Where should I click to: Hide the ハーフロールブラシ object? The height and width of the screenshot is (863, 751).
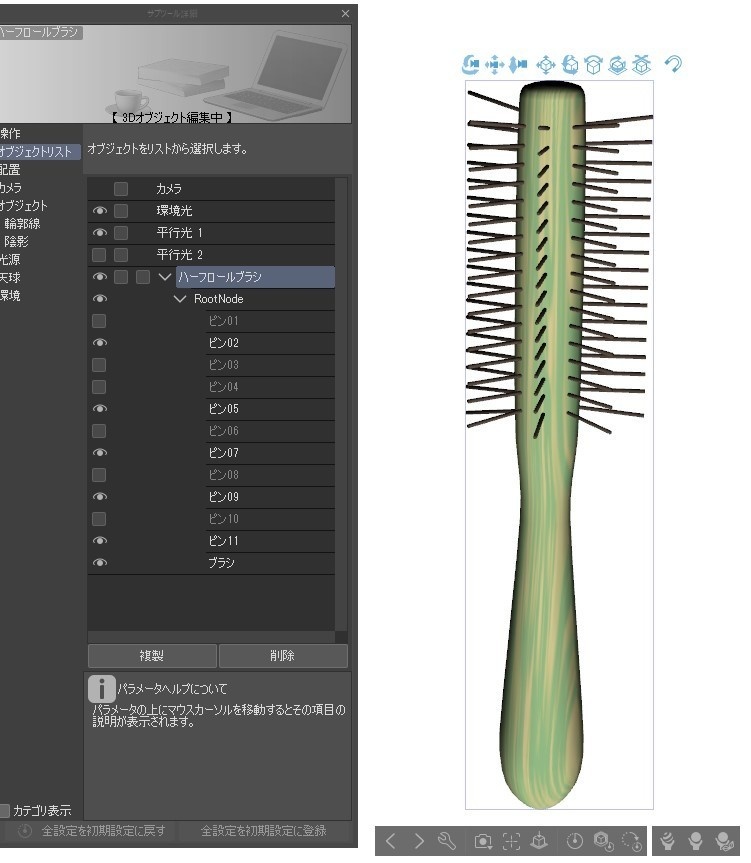[99, 277]
